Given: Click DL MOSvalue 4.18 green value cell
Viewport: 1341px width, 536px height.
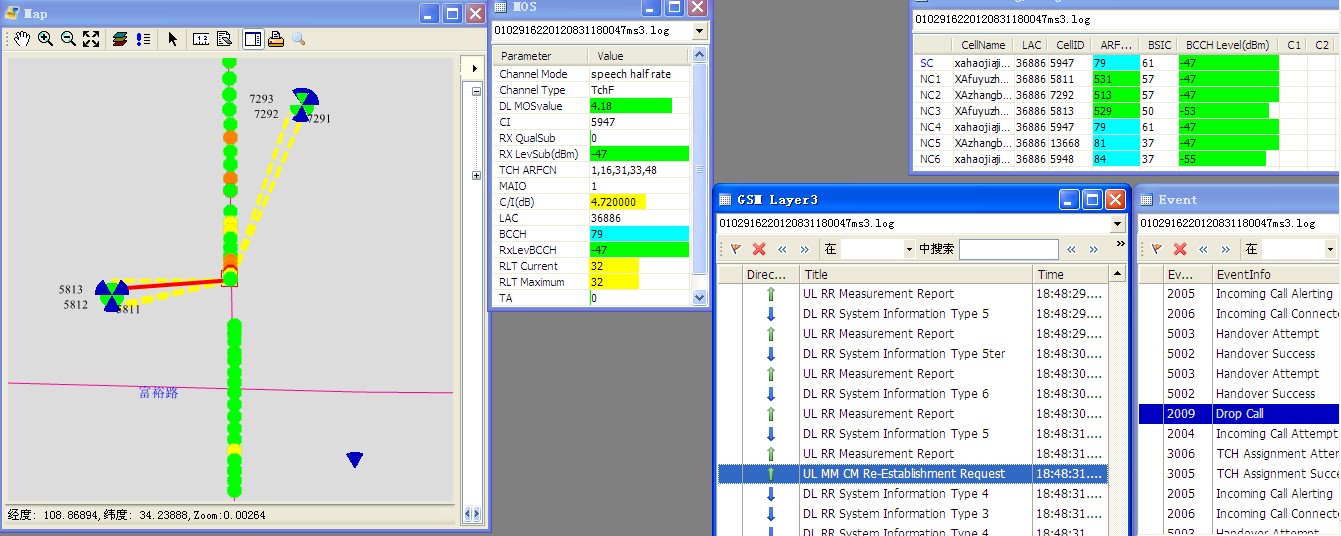Looking at the screenshot, I should click(x=630, y=106).
